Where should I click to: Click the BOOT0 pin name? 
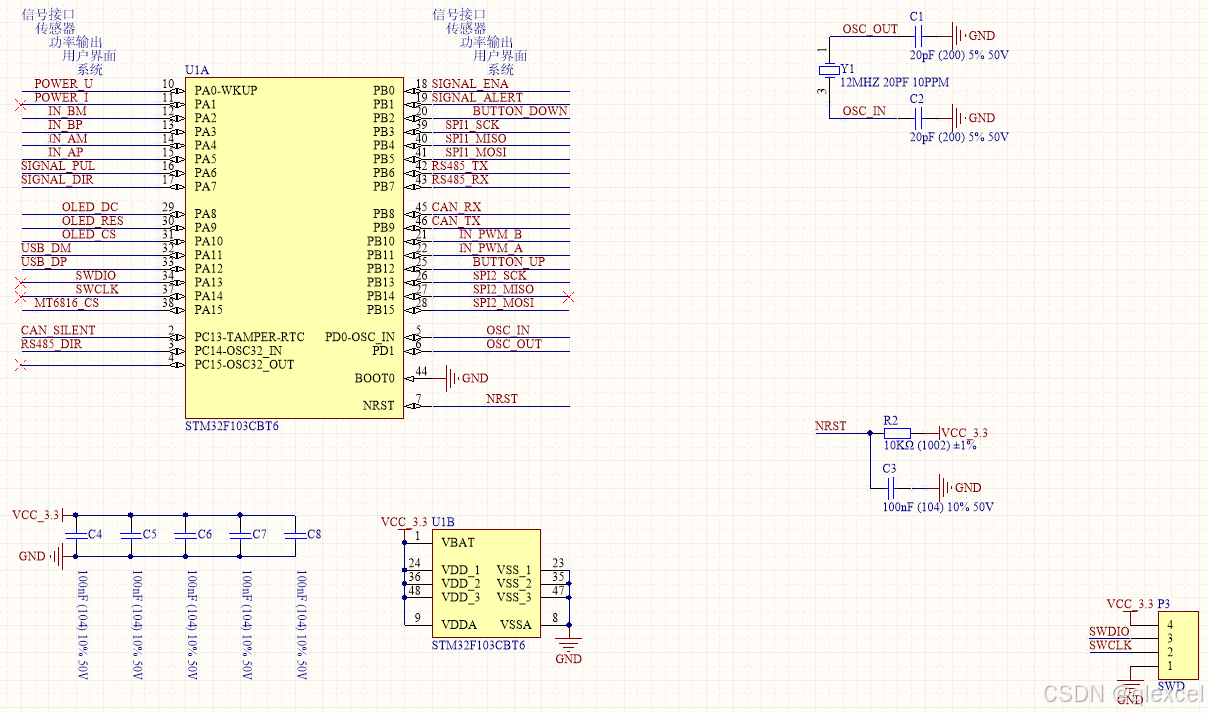[375, 378]
